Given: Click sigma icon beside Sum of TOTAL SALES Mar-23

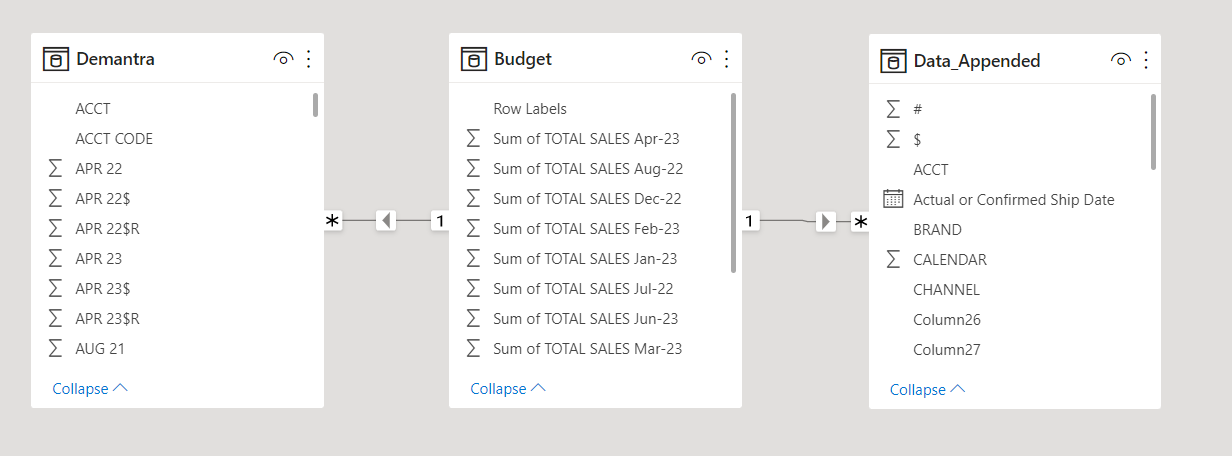Looking at the screenshot, I should pos(473,348).
